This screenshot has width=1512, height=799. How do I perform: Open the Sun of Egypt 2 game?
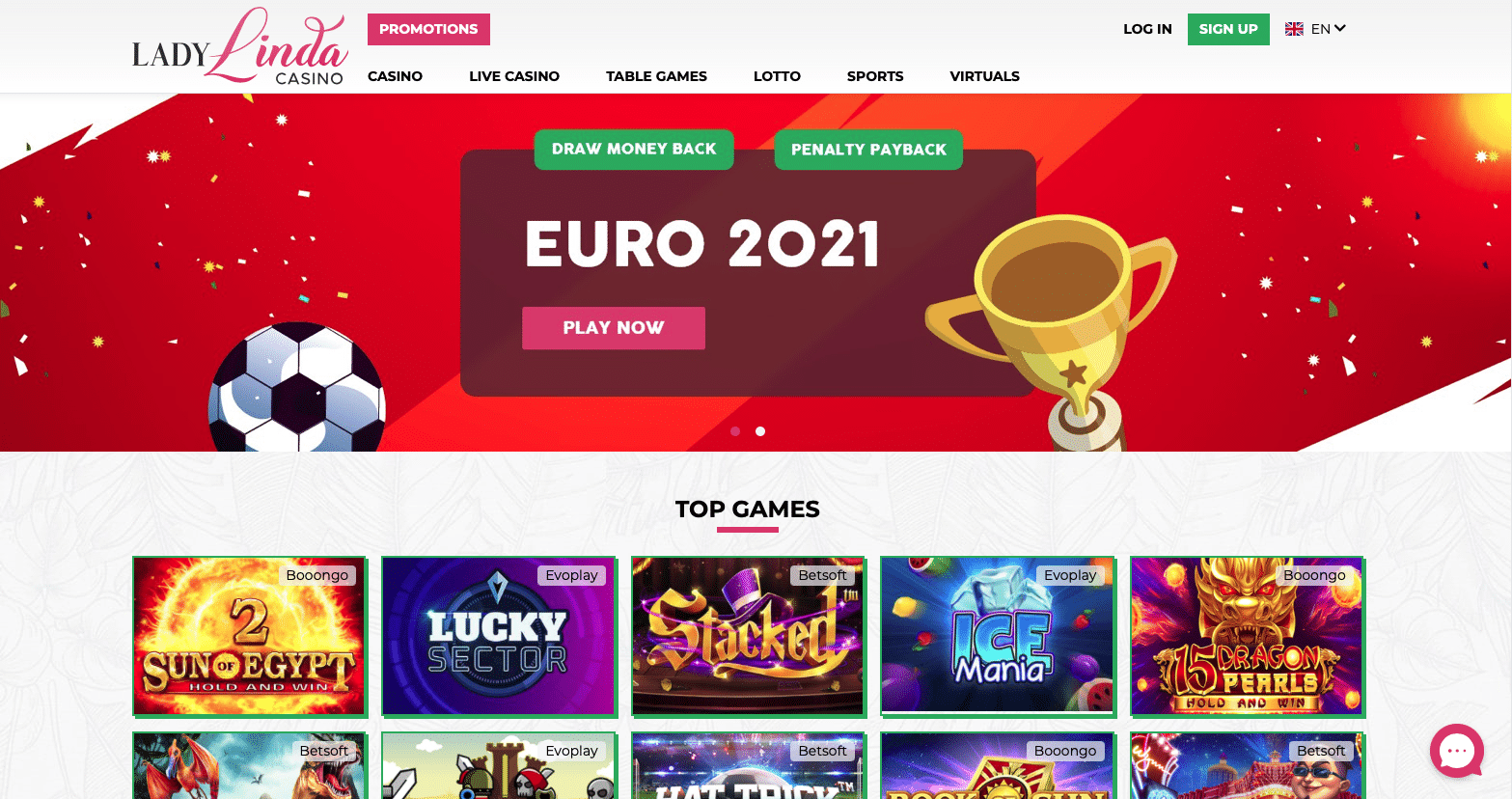(250, 636)
